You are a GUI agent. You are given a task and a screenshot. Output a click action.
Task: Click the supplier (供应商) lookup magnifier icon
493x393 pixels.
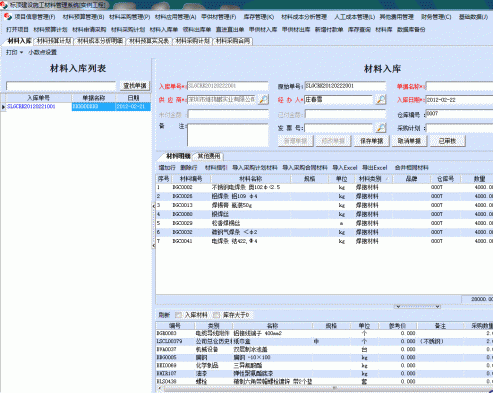click(263, 99)
